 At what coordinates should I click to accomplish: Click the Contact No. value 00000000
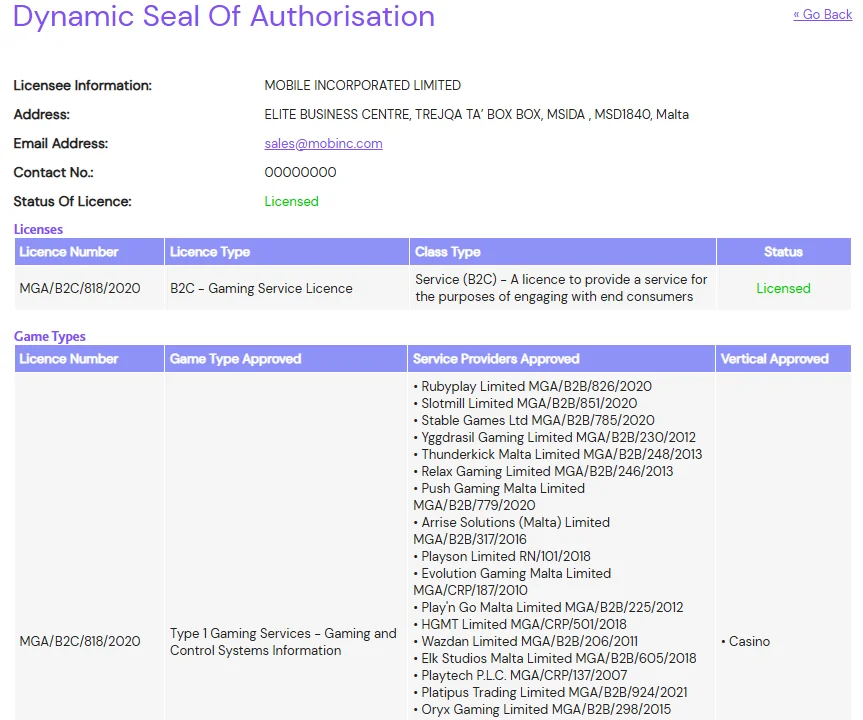coord(300,172)
